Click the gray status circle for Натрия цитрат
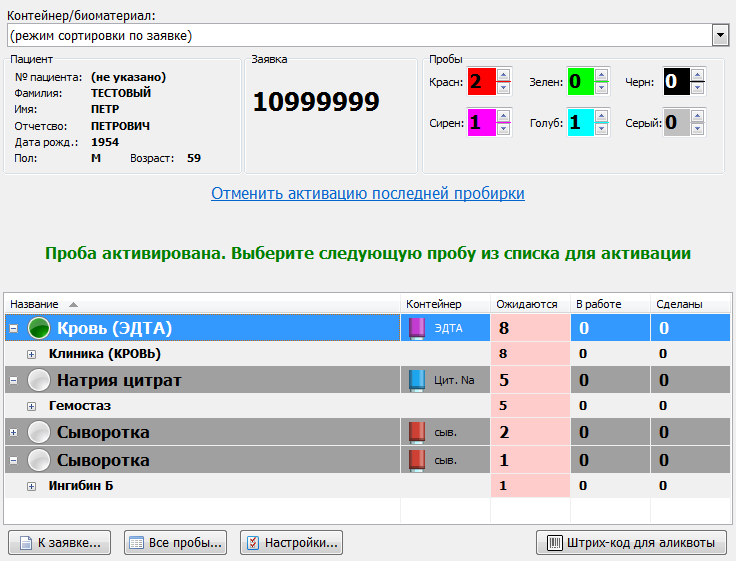Image resolution: width=736 pixels, height=561 pixels. click(39, 380)
